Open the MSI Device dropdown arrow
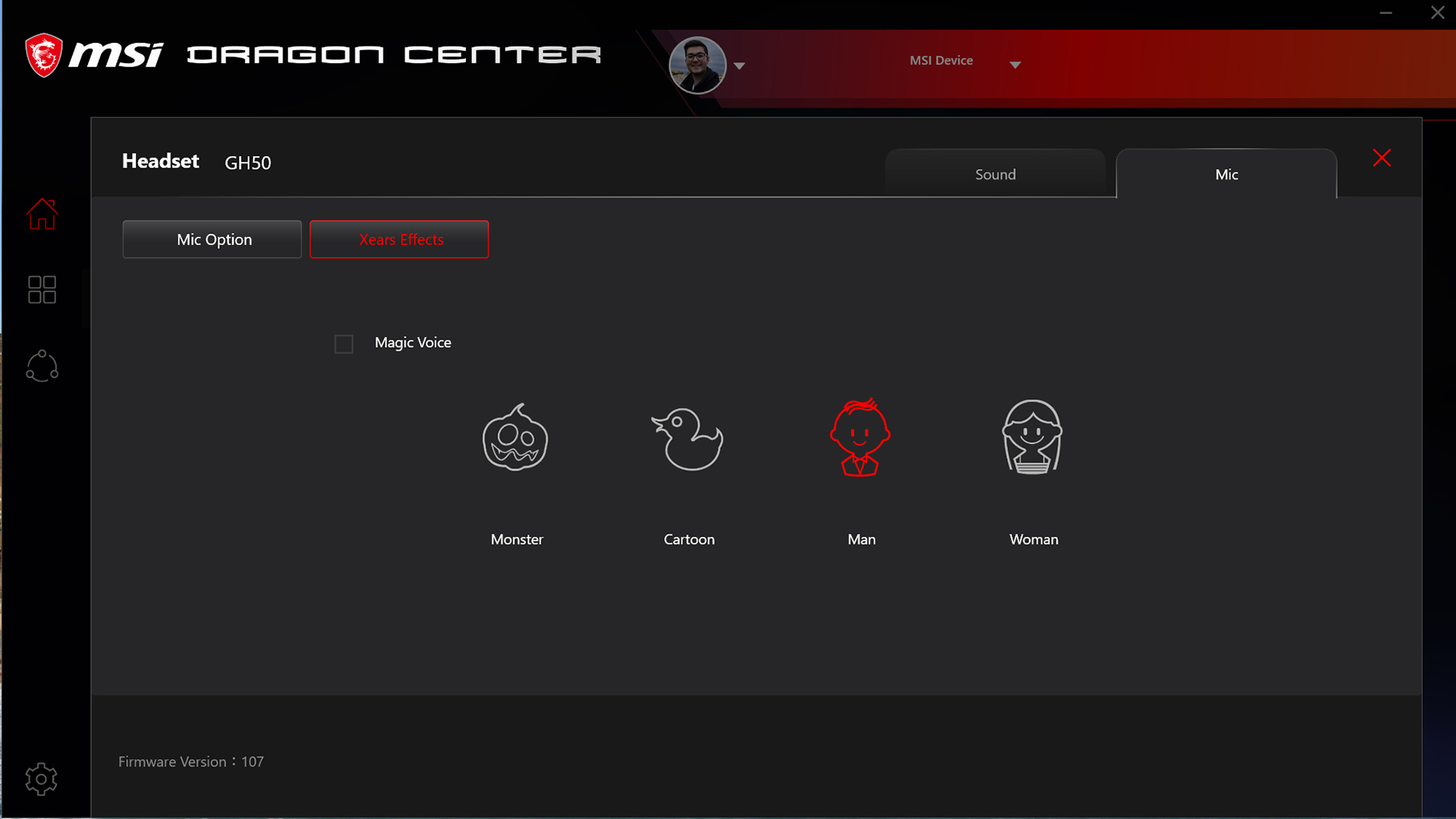 (x=1015, y=65)
